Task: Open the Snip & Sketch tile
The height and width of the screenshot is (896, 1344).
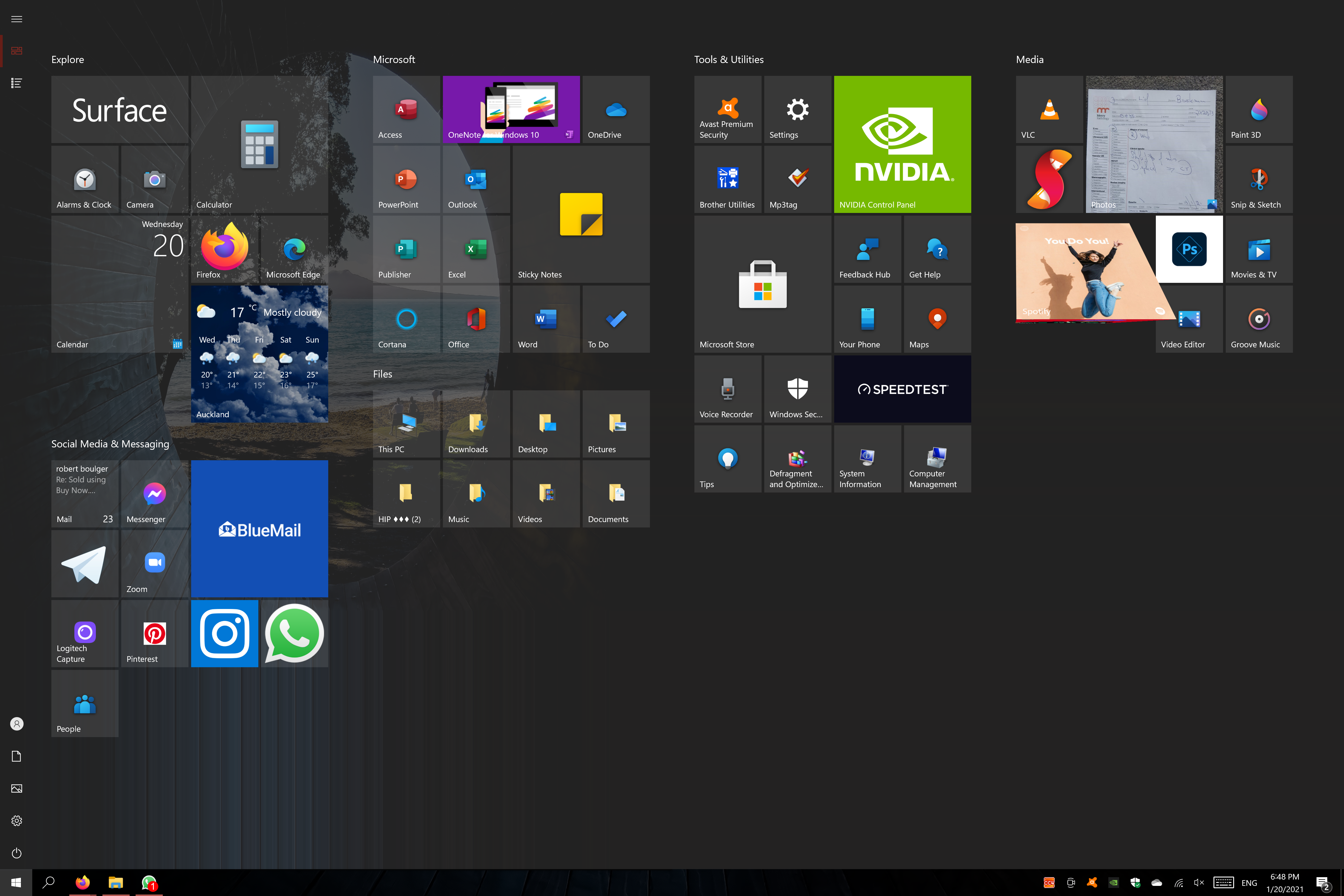Action: pyautogui.click(x=1259, y=179)
